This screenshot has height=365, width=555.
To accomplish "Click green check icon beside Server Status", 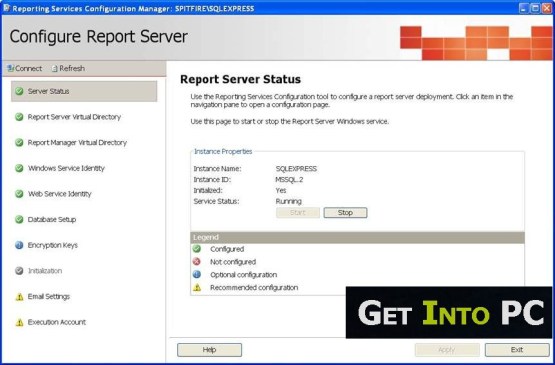I will (19, 91).
